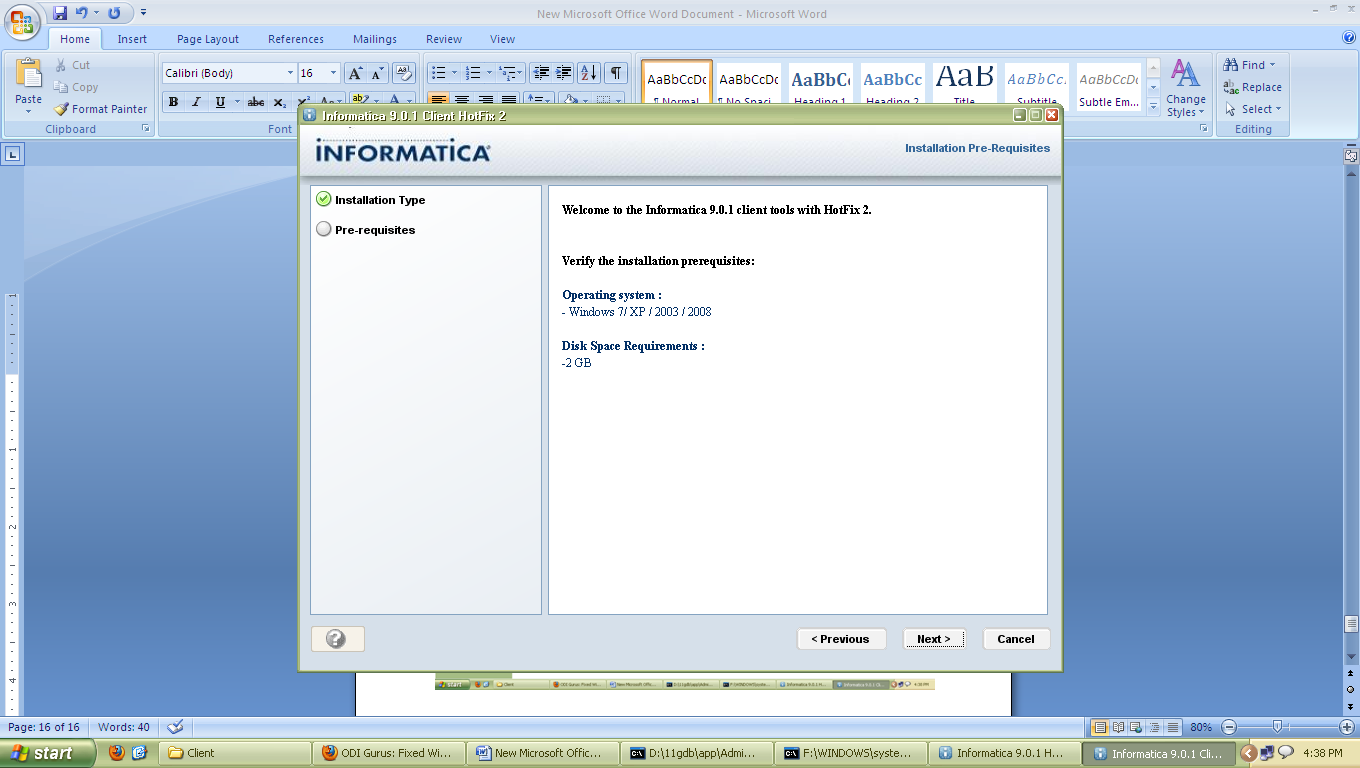Switch to Full Screen Reading view
Viewport: 1360px width, 768px height.
pos(1119,727)
